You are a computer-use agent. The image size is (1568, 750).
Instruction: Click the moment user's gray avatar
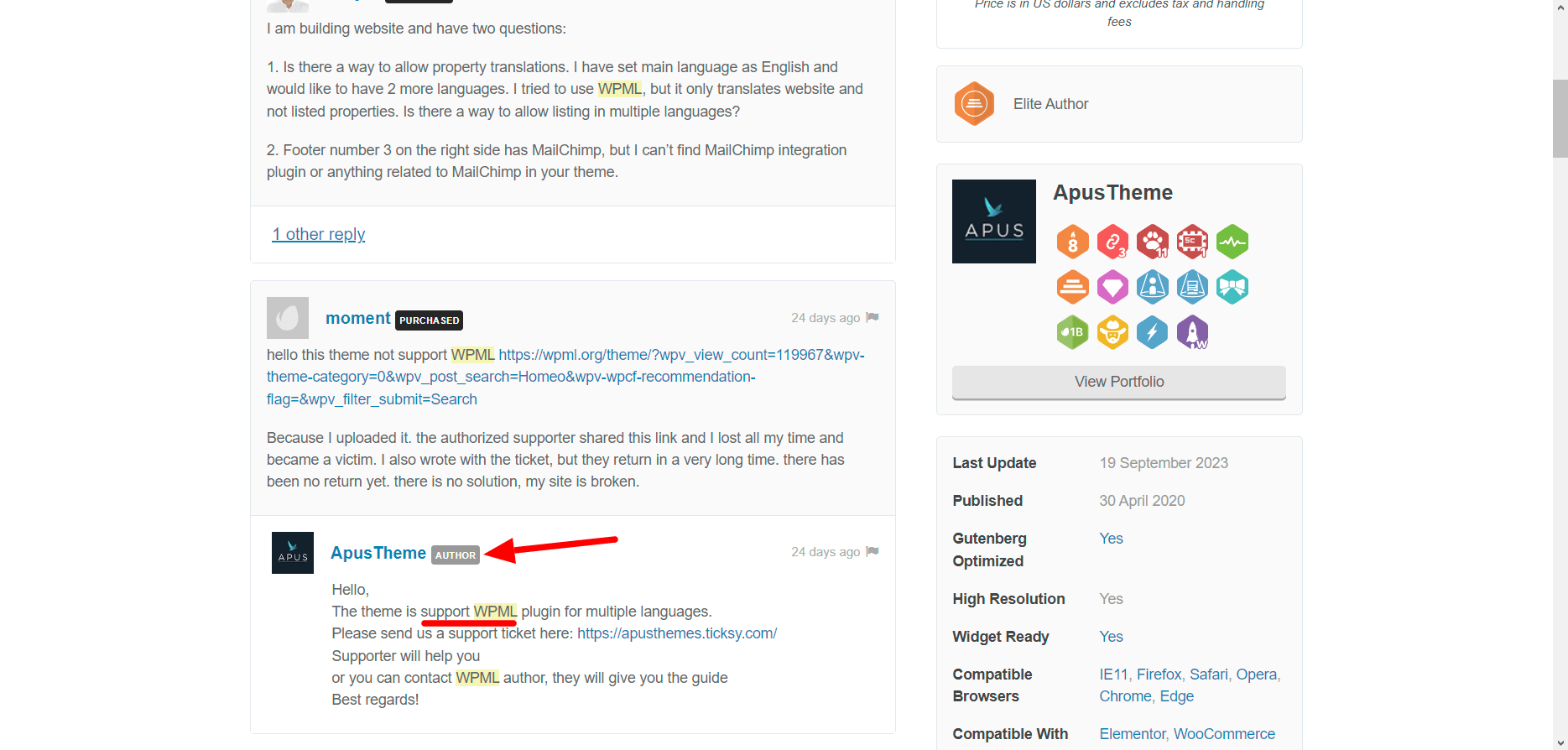(288, 318)
